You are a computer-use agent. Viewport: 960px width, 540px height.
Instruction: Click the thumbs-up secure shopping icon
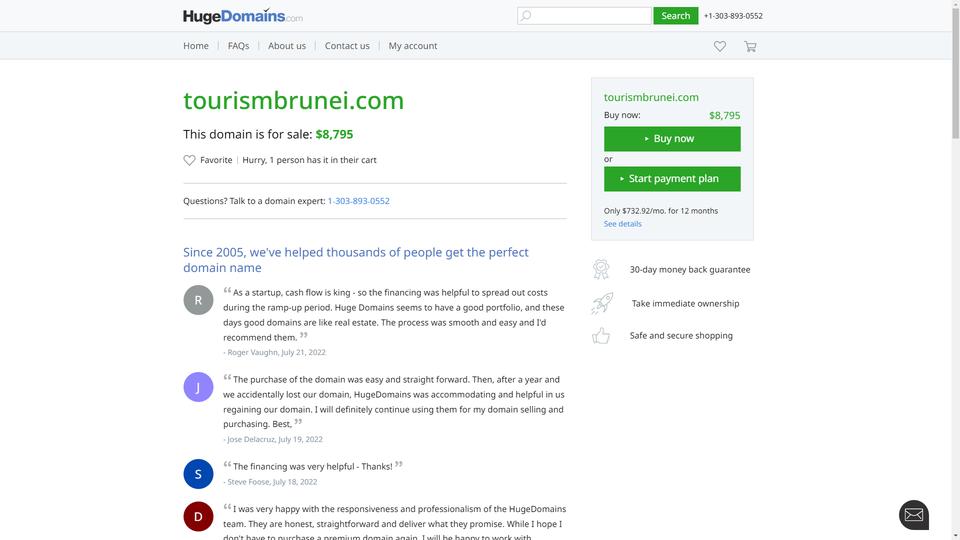(601, 336)
